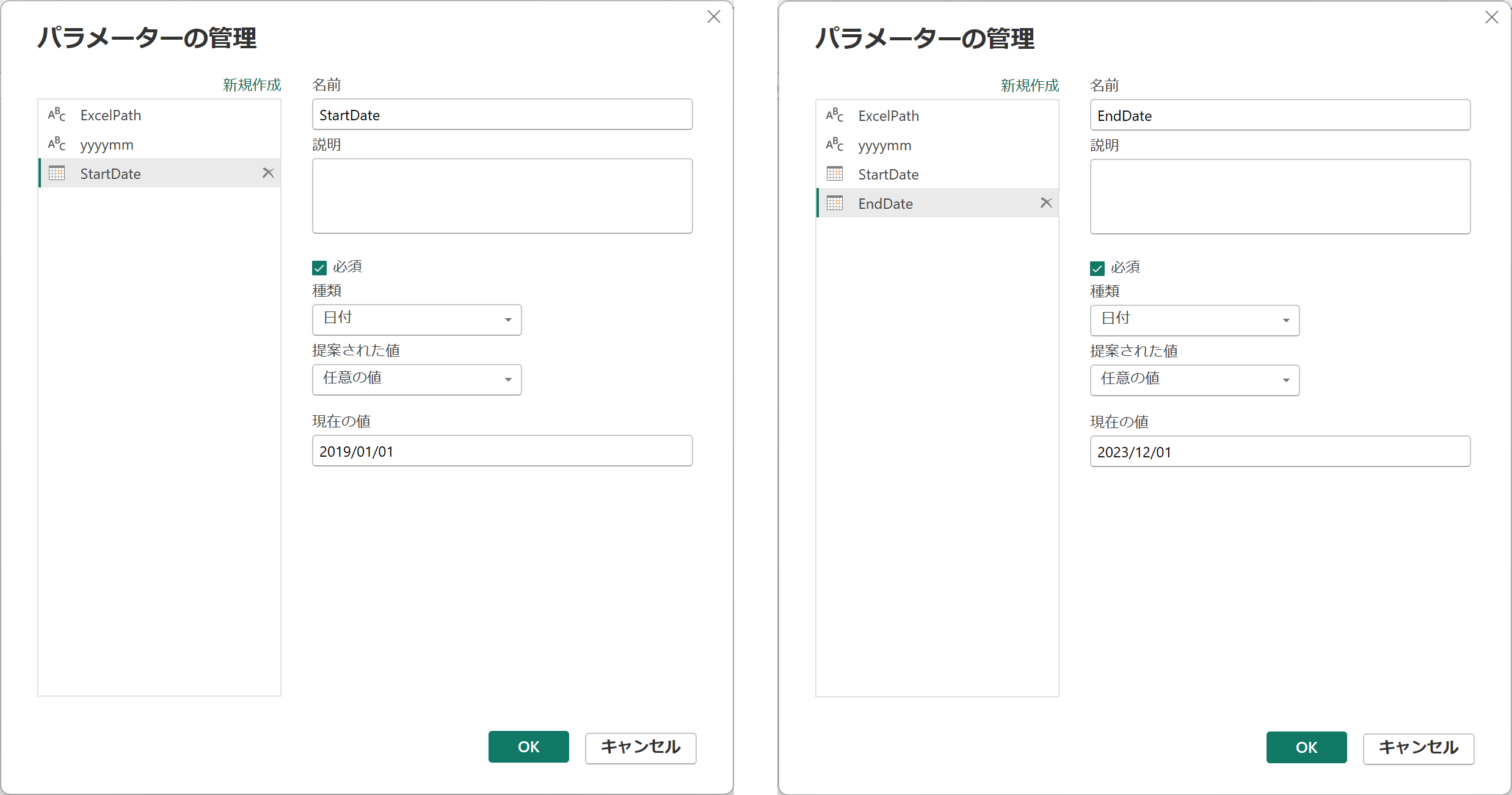Uncheck 必須 checkbox for EndDate parameter
1512x795 pixels.
[1097, 268]
